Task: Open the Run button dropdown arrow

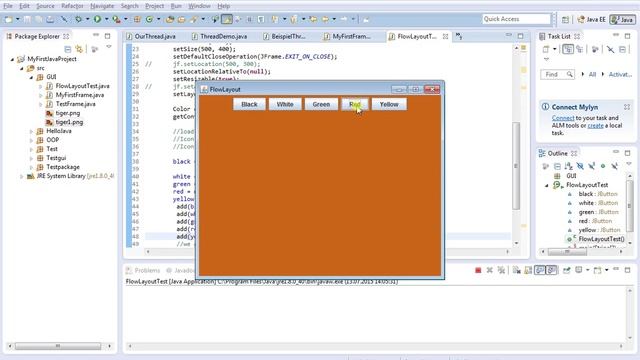Action: tap(106, 19)
